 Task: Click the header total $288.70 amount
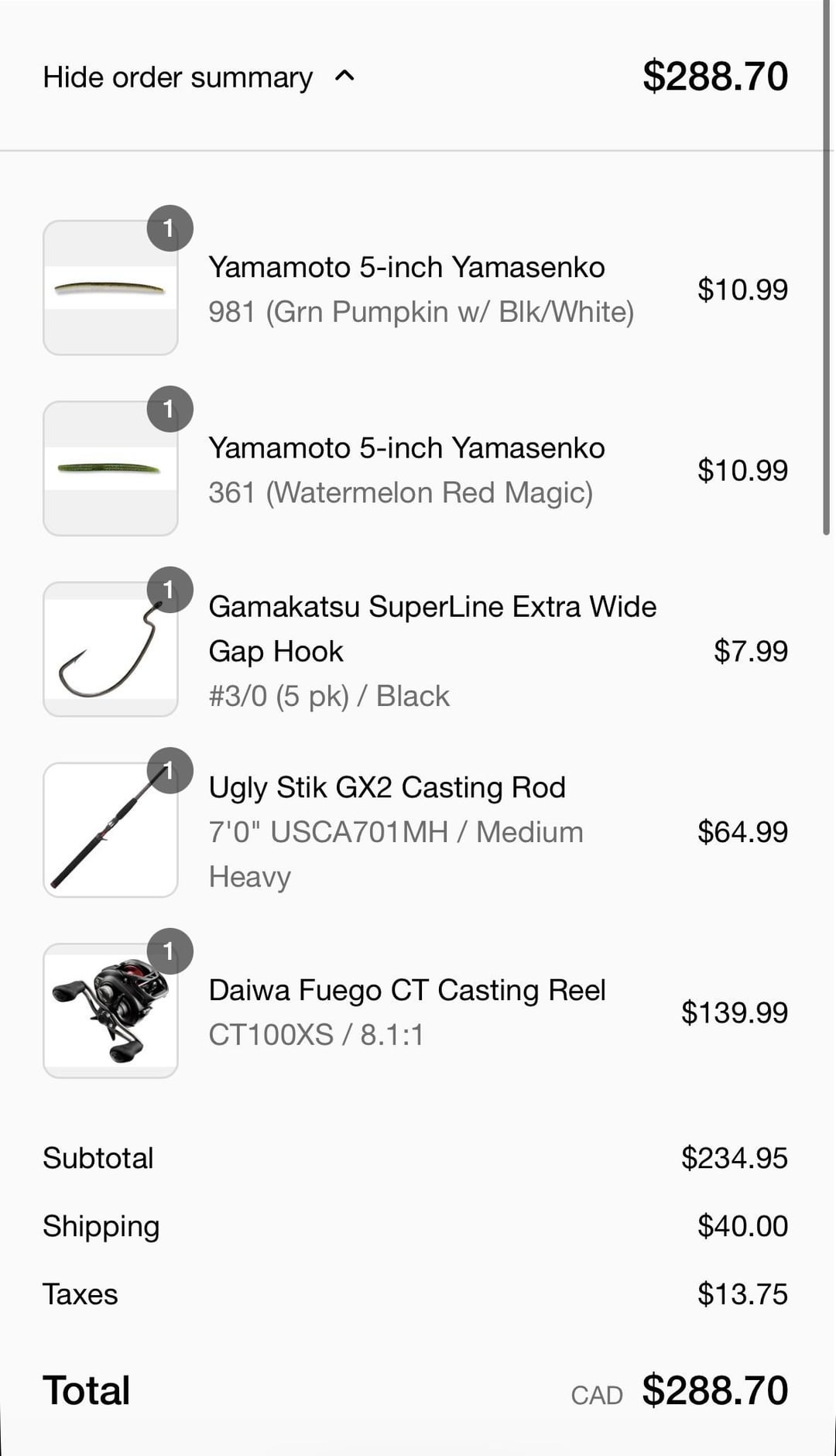pos(714,77)
